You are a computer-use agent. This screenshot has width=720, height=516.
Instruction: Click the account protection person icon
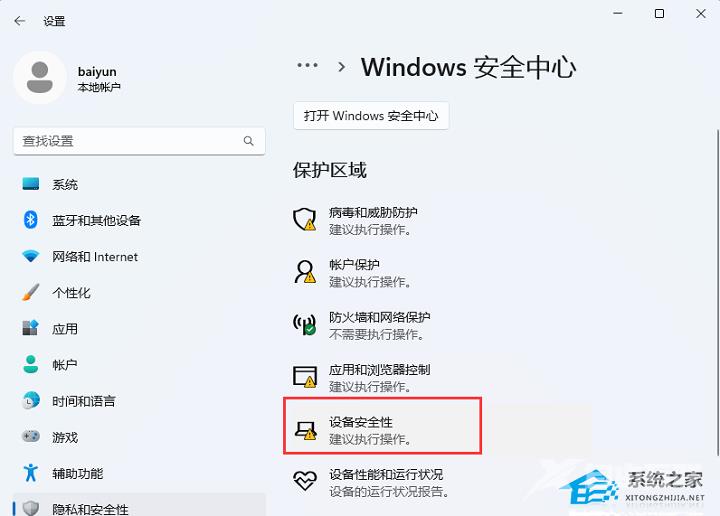point(304,272)
